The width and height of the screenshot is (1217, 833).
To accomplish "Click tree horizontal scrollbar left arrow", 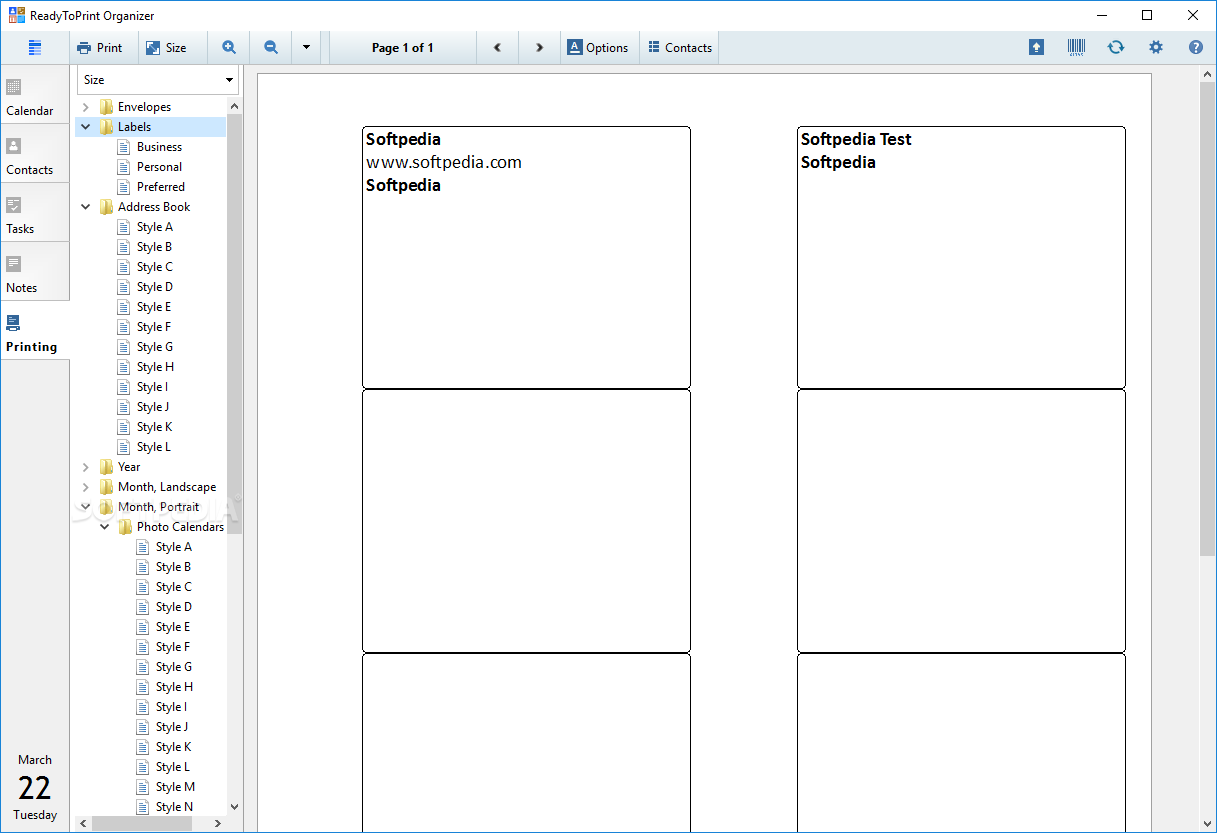I will pos(83,823).
